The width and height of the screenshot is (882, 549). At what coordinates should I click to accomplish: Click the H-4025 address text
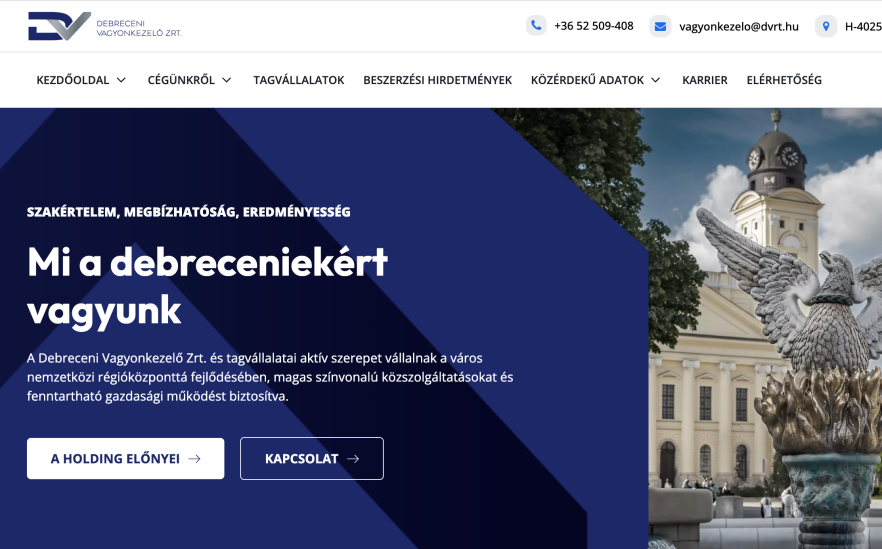pyautogui.click(x=863, y=26)
